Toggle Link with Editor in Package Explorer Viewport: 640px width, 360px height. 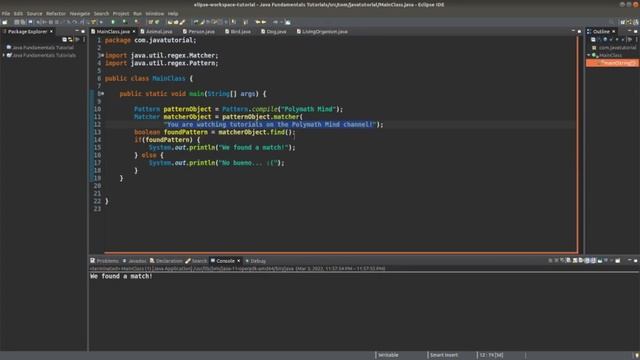tap(70, 40)
